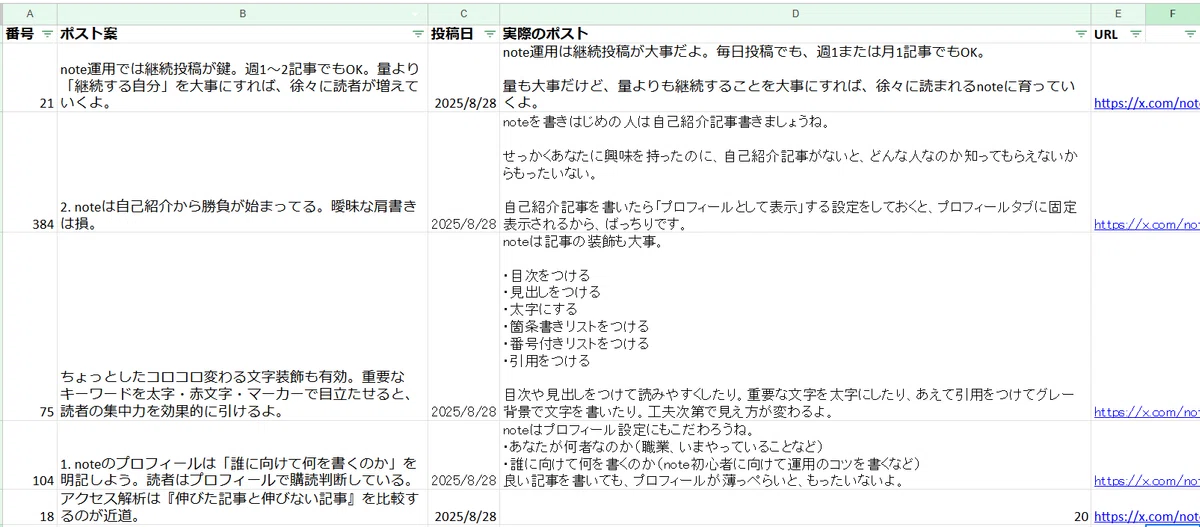
Task: Select the 2025/8/28 date in row 384
Action: coord(464,173)
